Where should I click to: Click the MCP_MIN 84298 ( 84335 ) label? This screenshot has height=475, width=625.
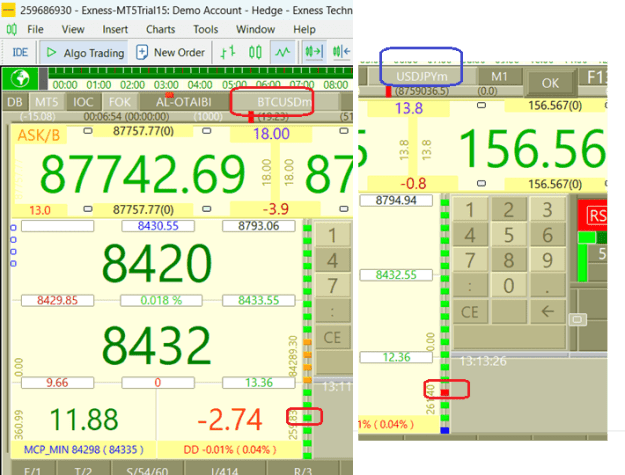84,449
